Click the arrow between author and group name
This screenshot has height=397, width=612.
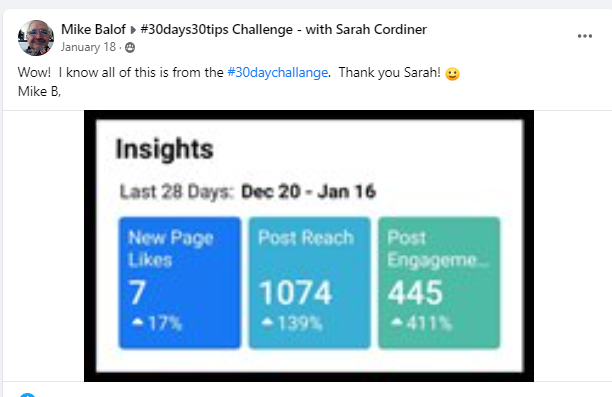(x=133, y=30)
